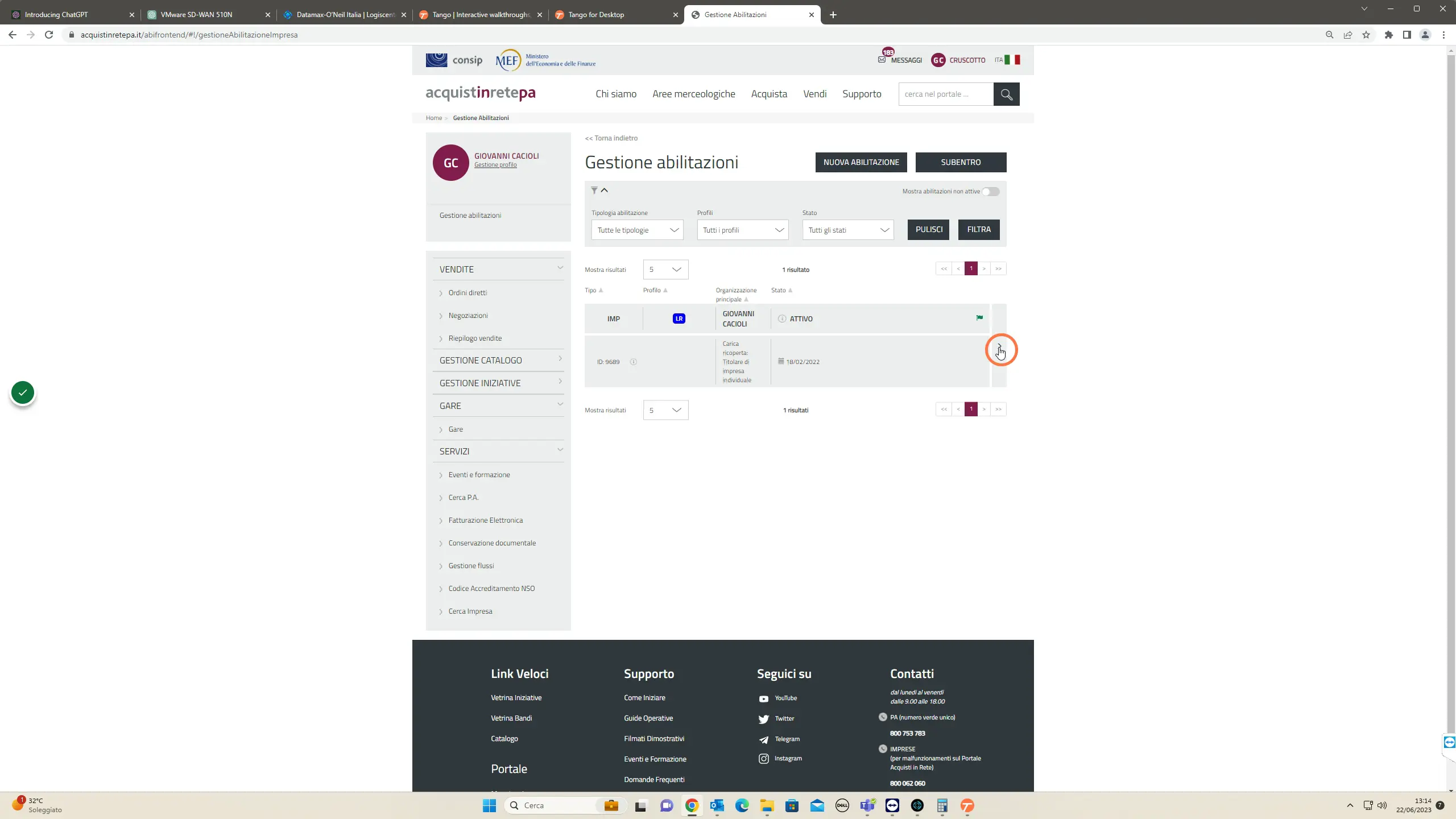Open the Chi siamo menu

click(x=616, y=94)
